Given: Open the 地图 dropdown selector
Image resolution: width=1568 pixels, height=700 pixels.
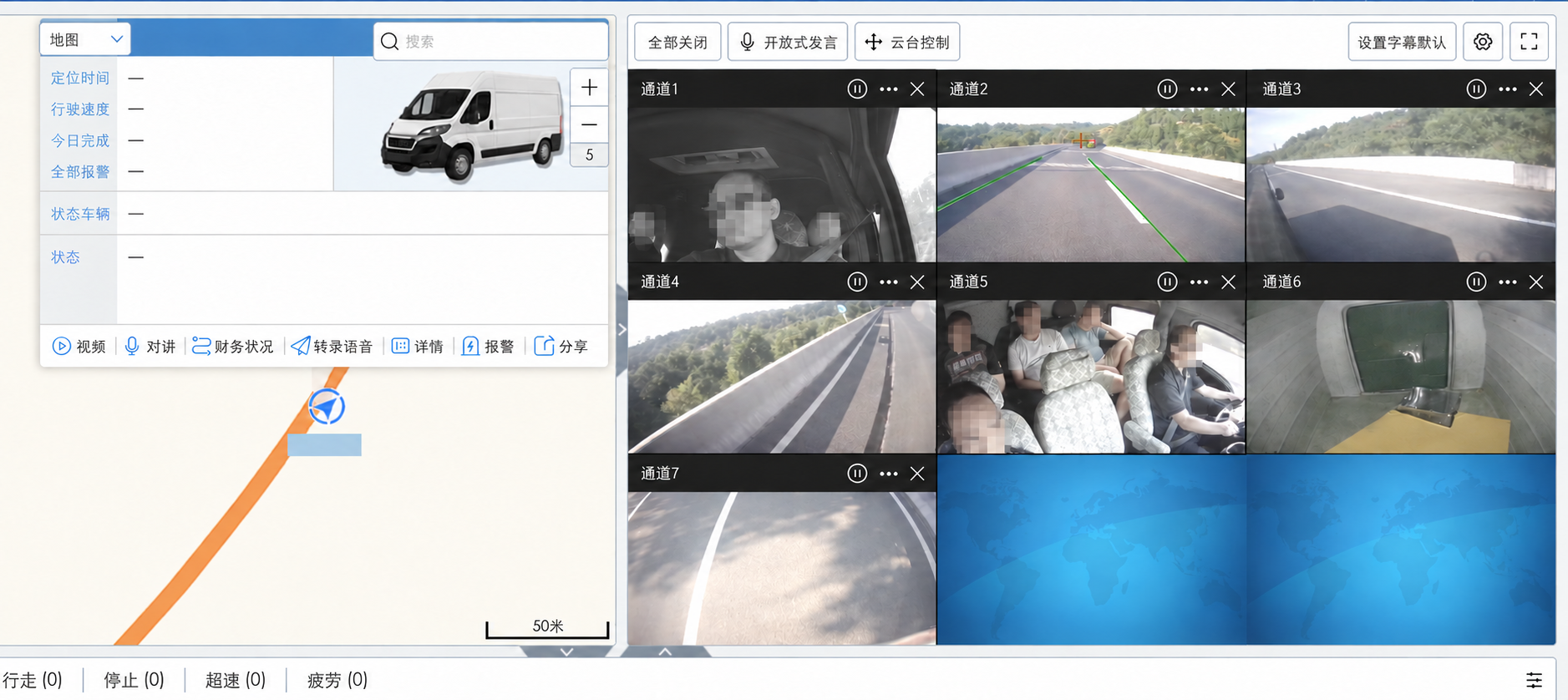Looking at the screenshot, I should pyautogui.click(x=85, y=39).
